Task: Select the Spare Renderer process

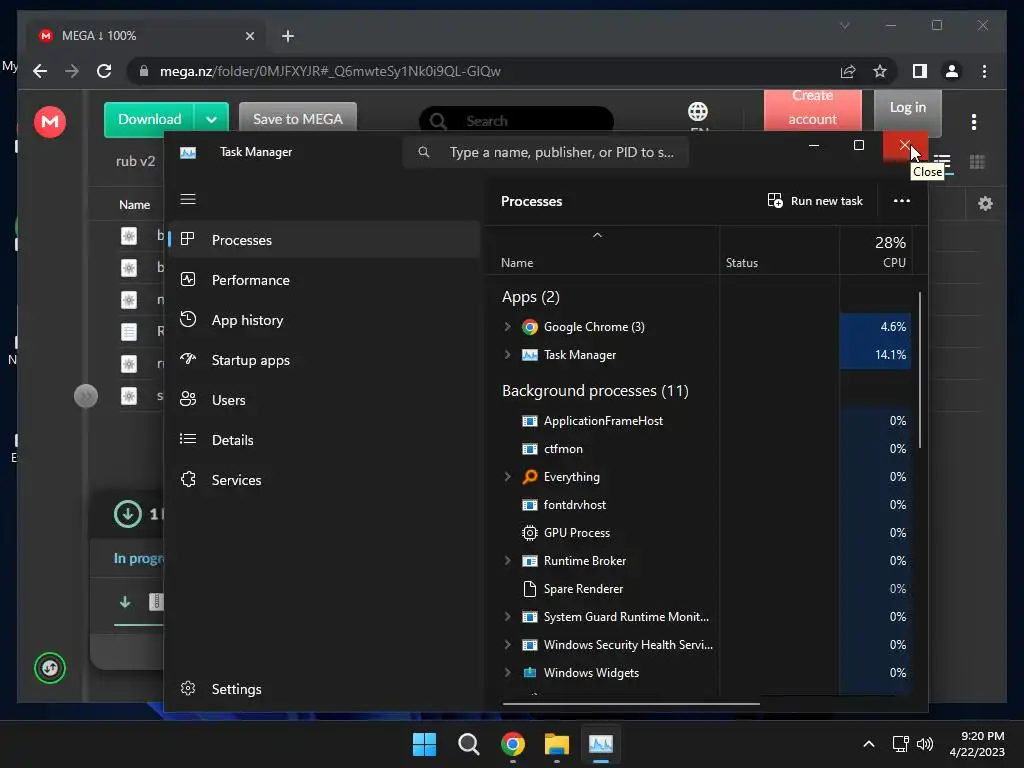Action: pos(705,588)
